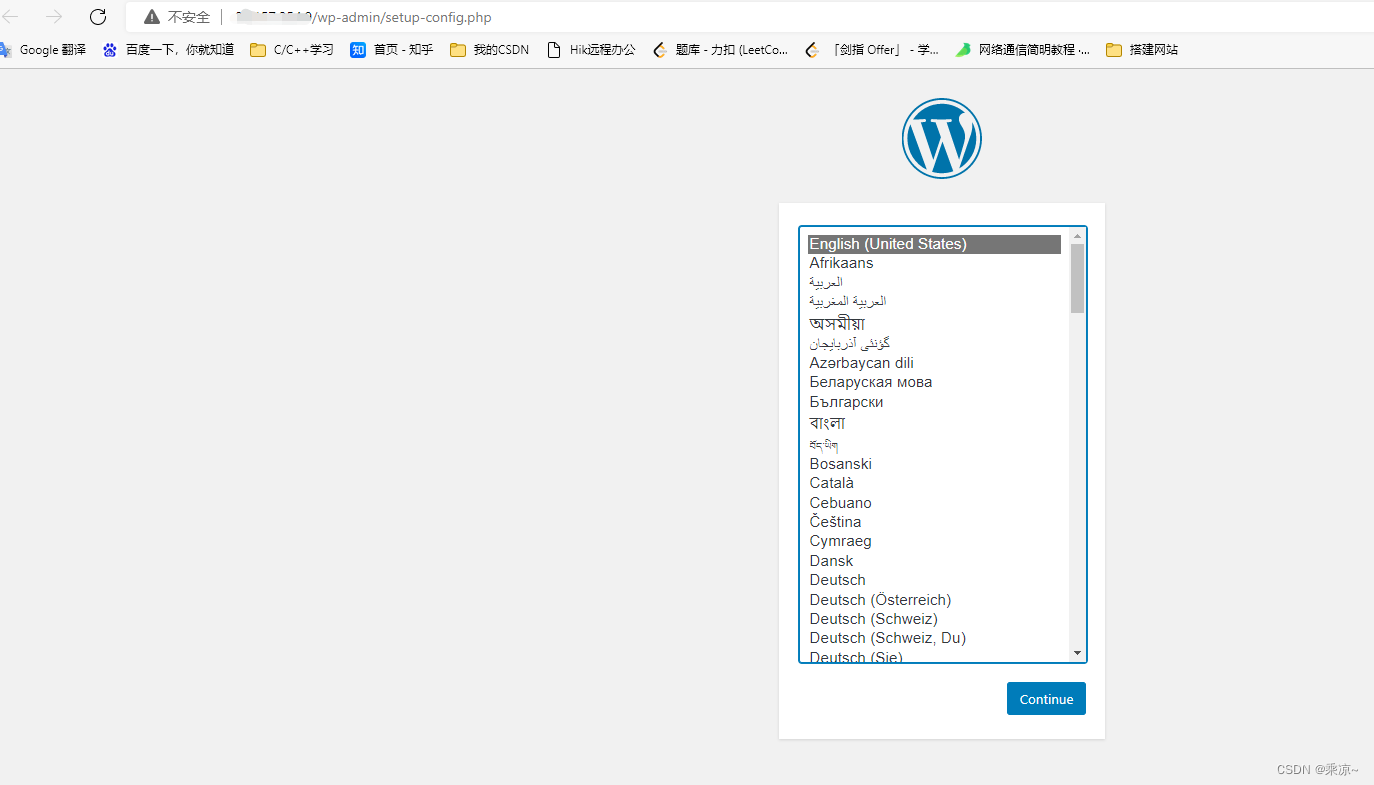Select বাংলা language option

pyautogui.click(x=934, y=423)
